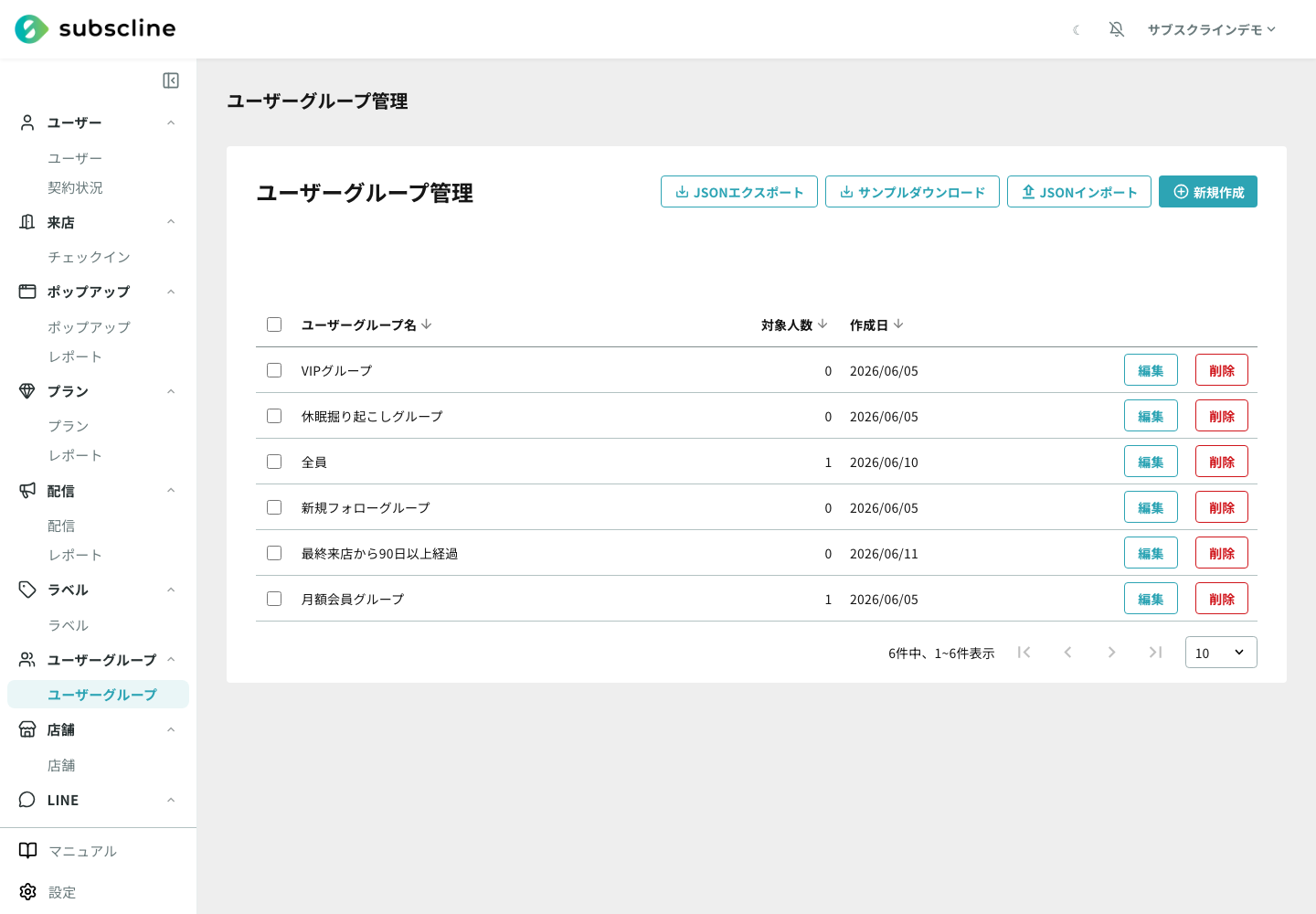Click the 新規作成 button
The image size is (1316, 914).
click(x=1208, y=192)
